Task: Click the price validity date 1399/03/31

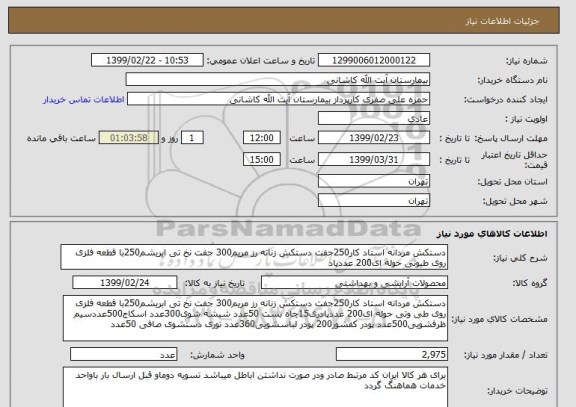Action: point(374,160)
